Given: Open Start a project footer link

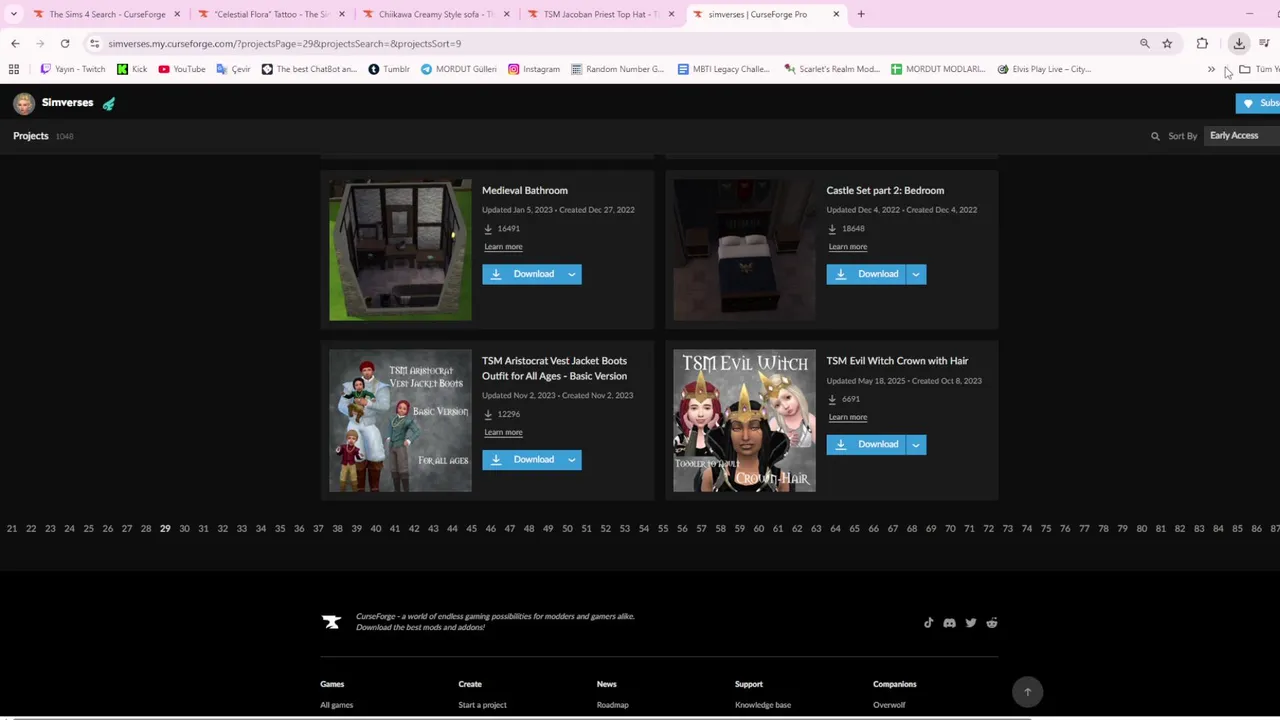Looking at the screenshot, I should (482, 705).
